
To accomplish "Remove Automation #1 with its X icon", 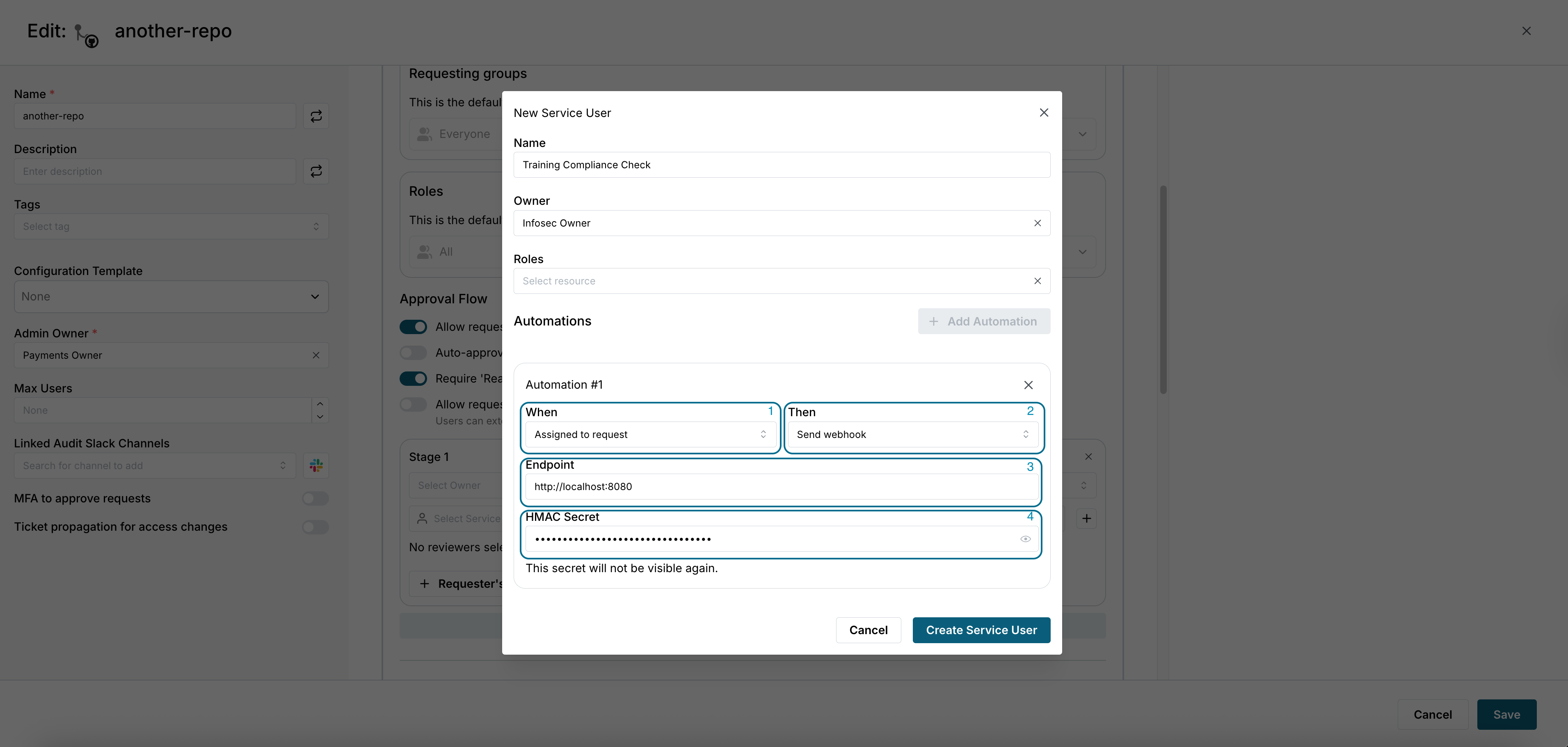I will [1028, 385].
